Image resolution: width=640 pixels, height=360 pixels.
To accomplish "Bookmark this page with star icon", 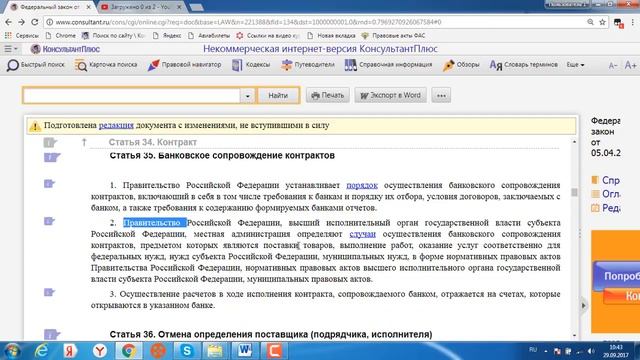I will pyautogui.click(x=602, y=22).
